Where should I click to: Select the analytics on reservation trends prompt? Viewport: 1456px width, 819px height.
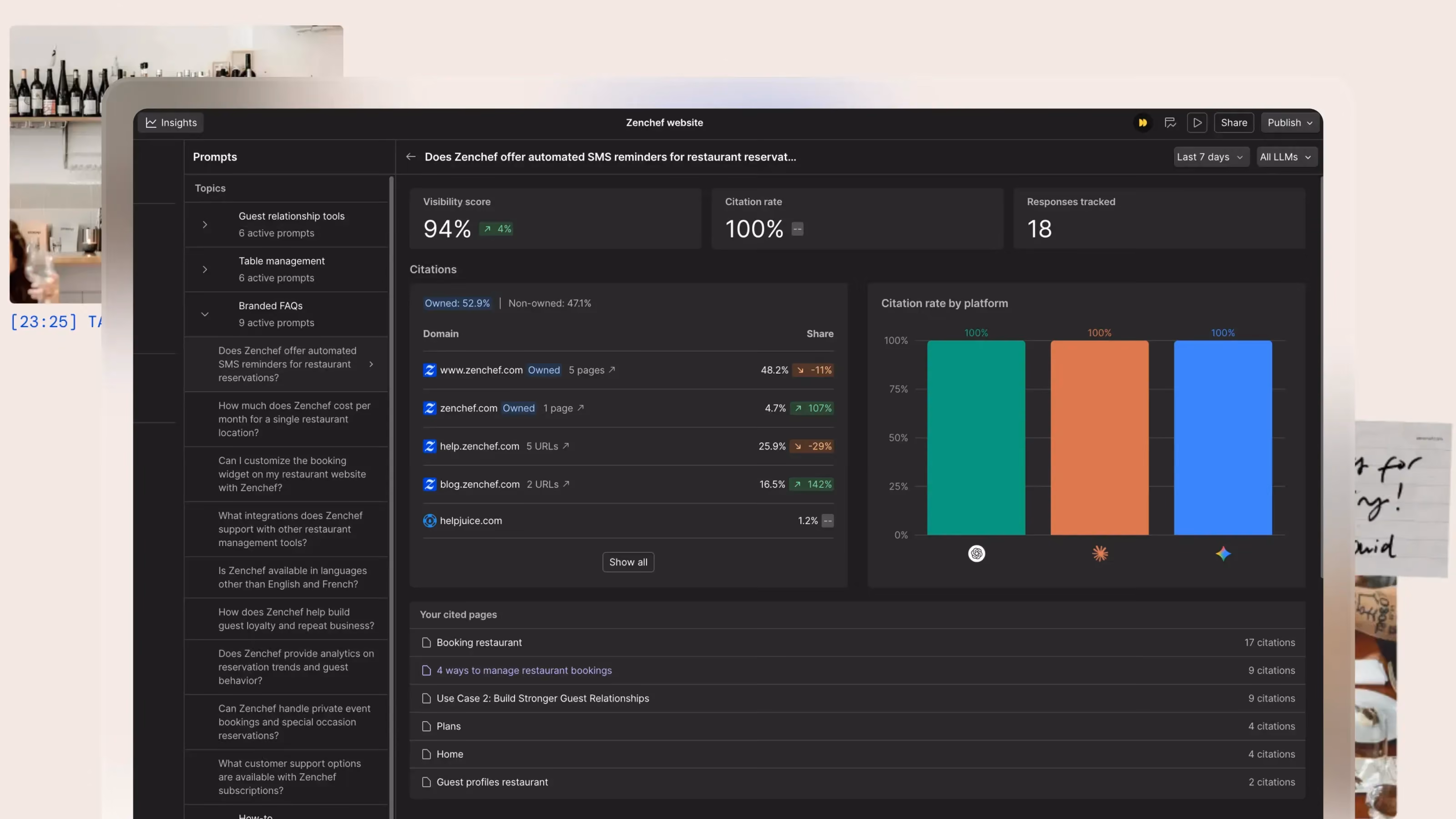point(286,667)
